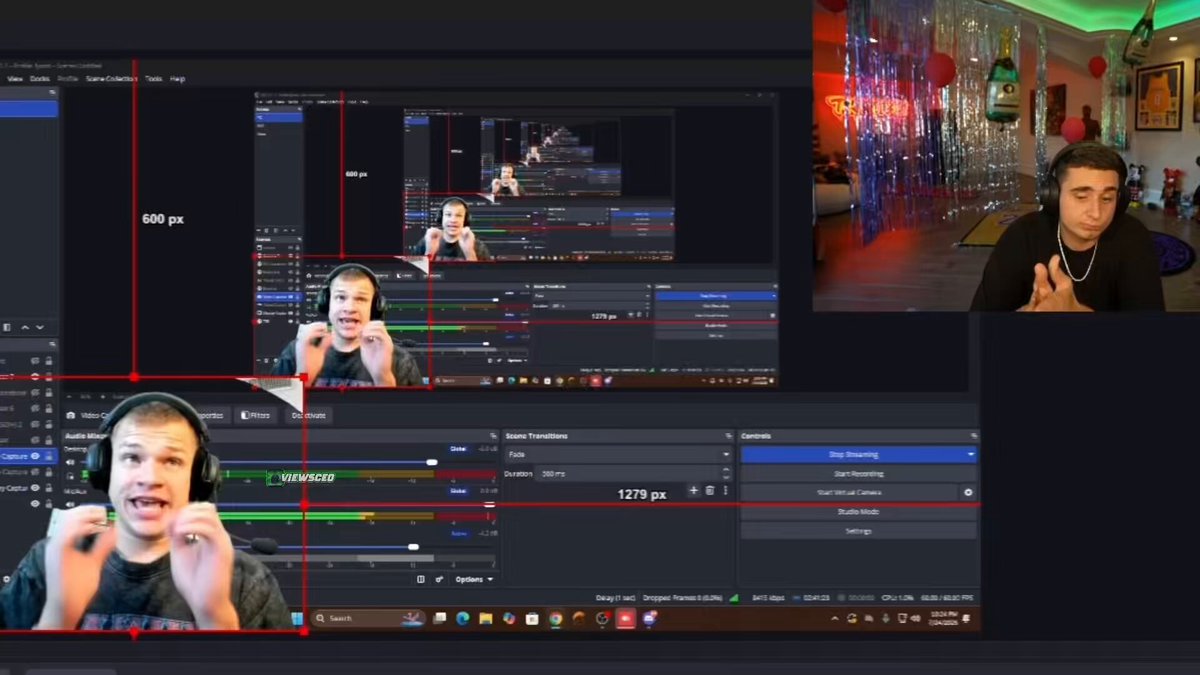The height and width of the screenshot is (675, 1200).
Task: Toggle visibility of the y-Captur source
Action: [36, 487]
